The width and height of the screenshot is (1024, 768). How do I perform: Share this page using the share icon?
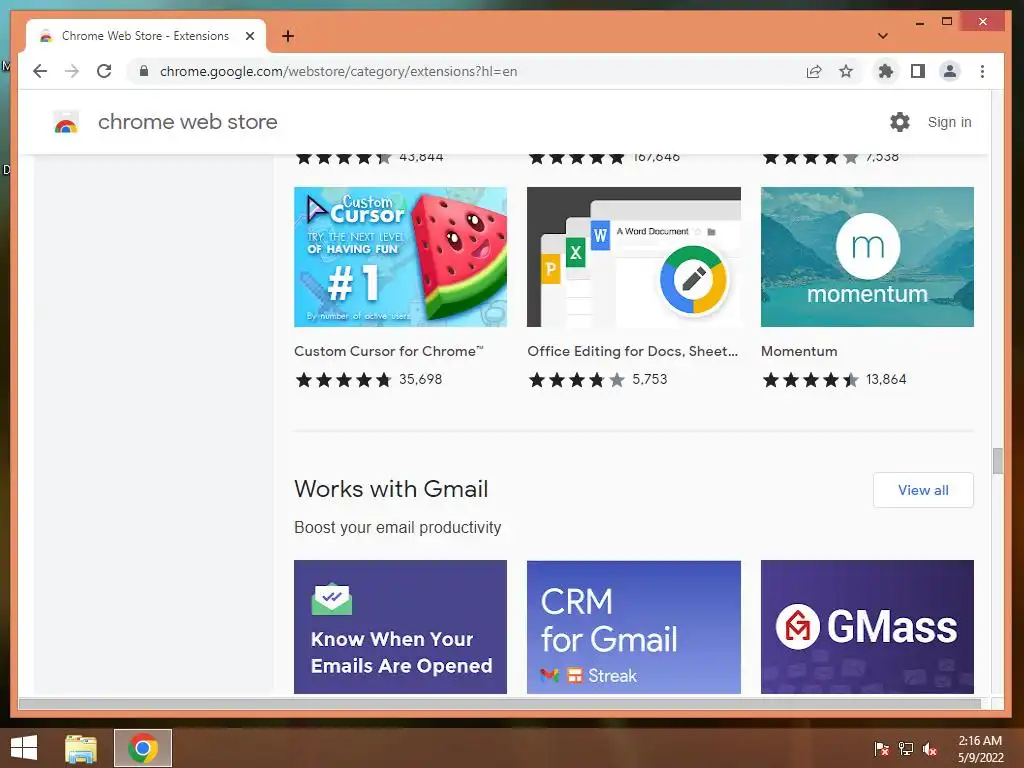814,71
